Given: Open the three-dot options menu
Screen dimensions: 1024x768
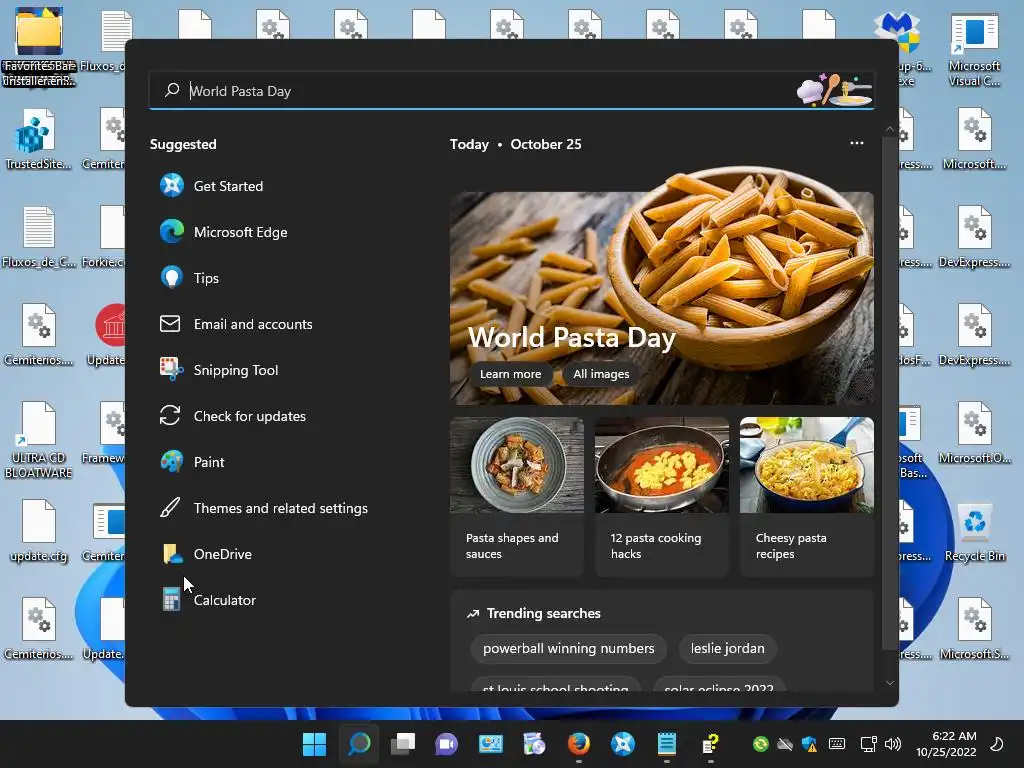Looking at the screenshot, I should 857,143.
